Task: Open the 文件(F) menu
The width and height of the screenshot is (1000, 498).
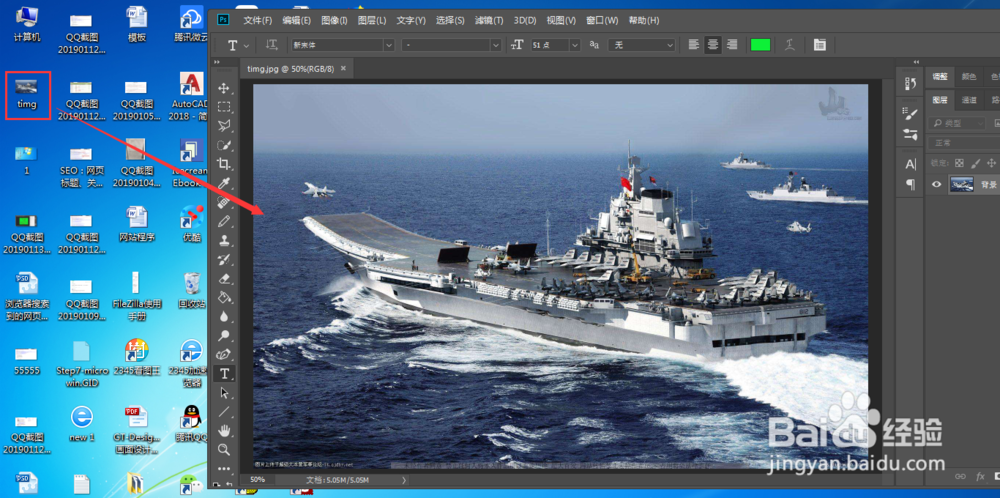Action: [x=258, y=20]
